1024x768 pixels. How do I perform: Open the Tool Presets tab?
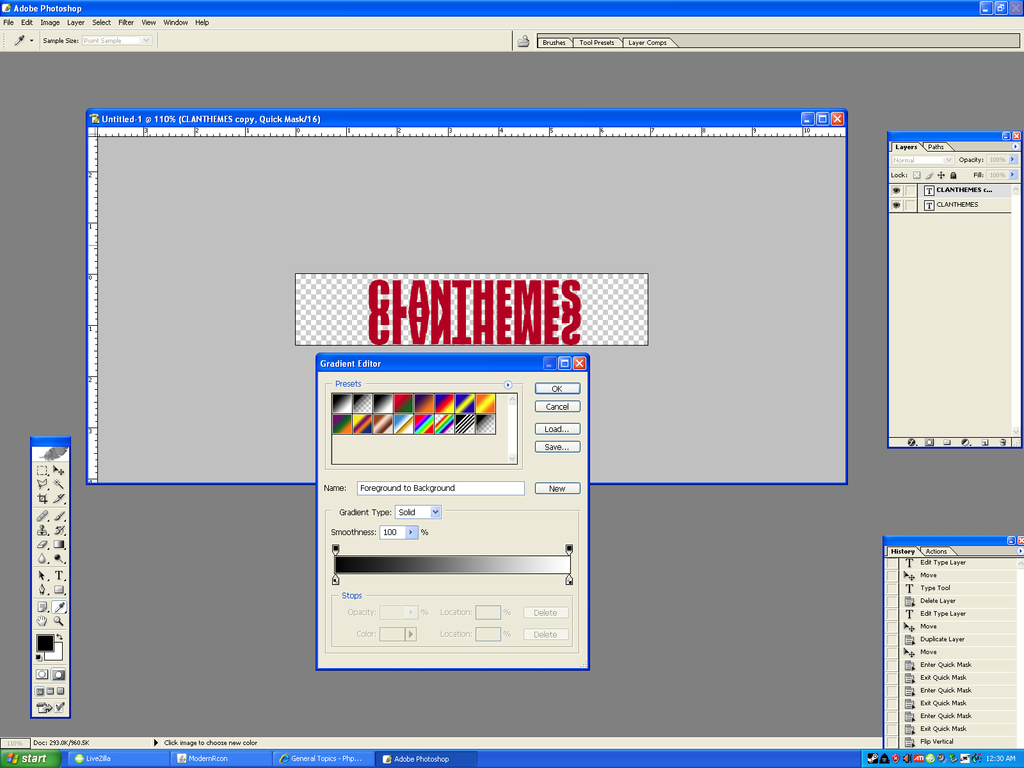(597, 42)
